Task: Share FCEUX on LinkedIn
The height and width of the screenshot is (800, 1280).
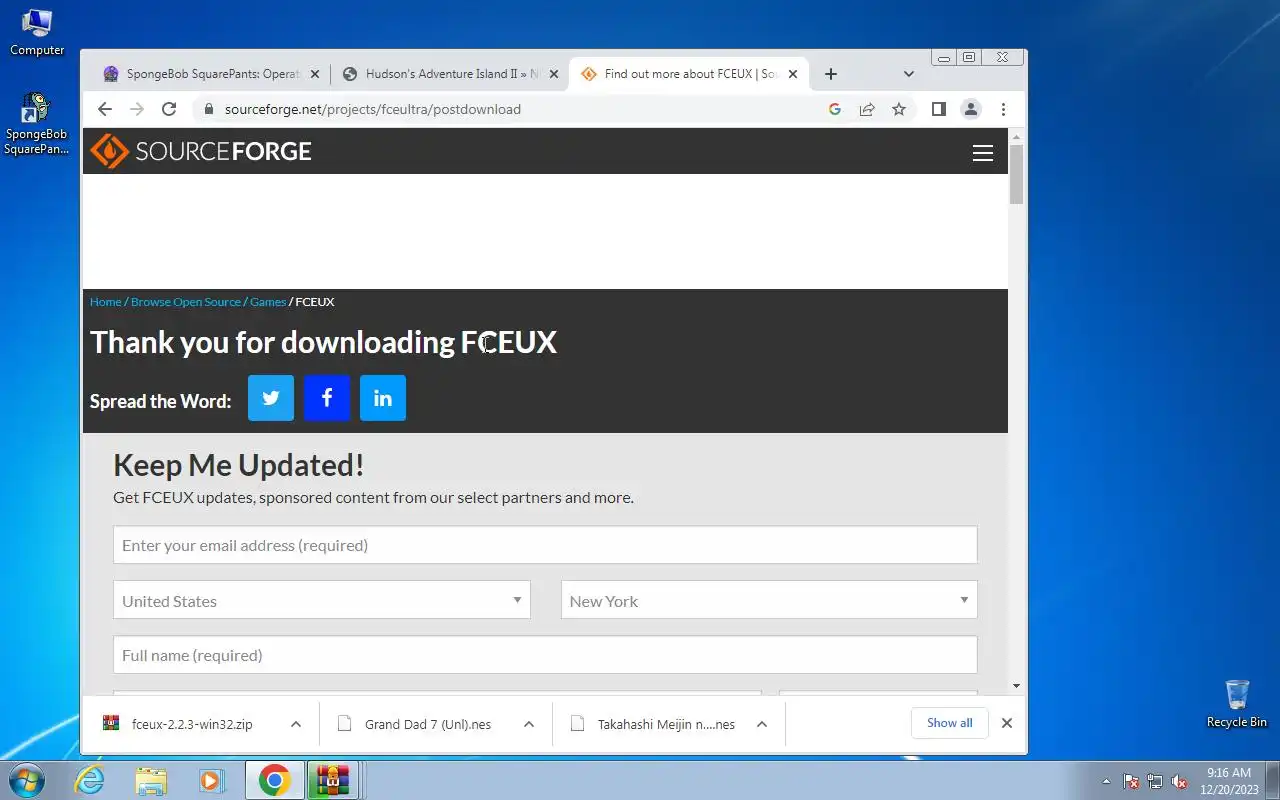Action: coord(383,398)
